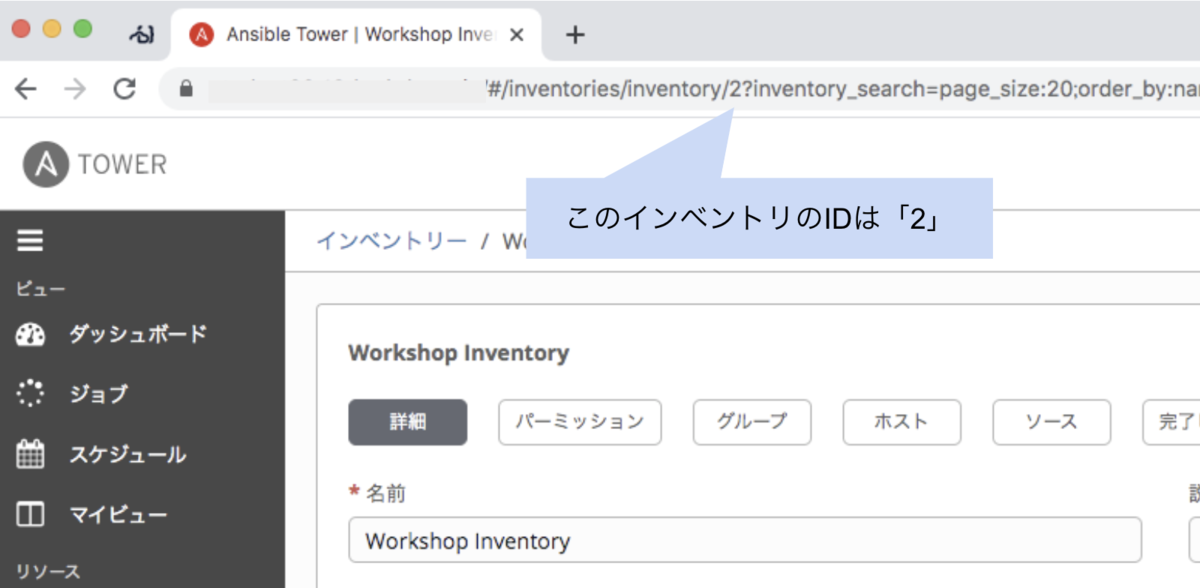Close the Ansible Tower browser tab
Image resolution: width=1200 pixels, height=588 pixels.
point(517,35)
